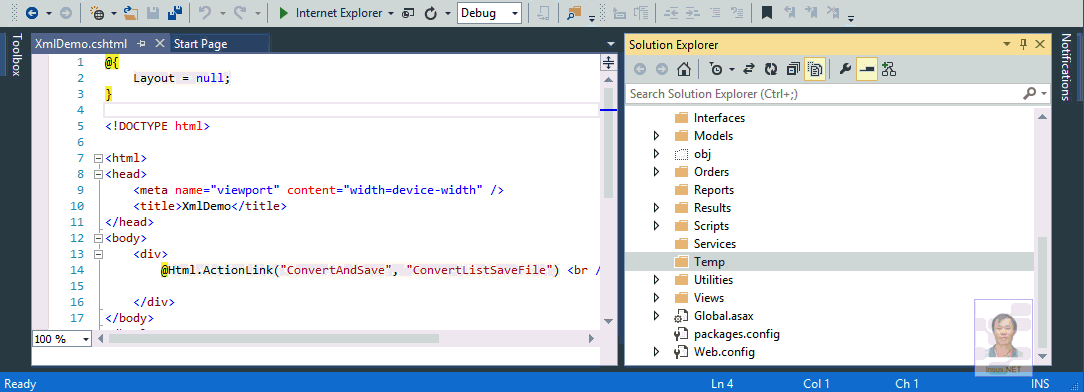This screenshot has height=392, width=1084.
Task: Expand the Global.asax node
Action: click(x=657, y=315)
